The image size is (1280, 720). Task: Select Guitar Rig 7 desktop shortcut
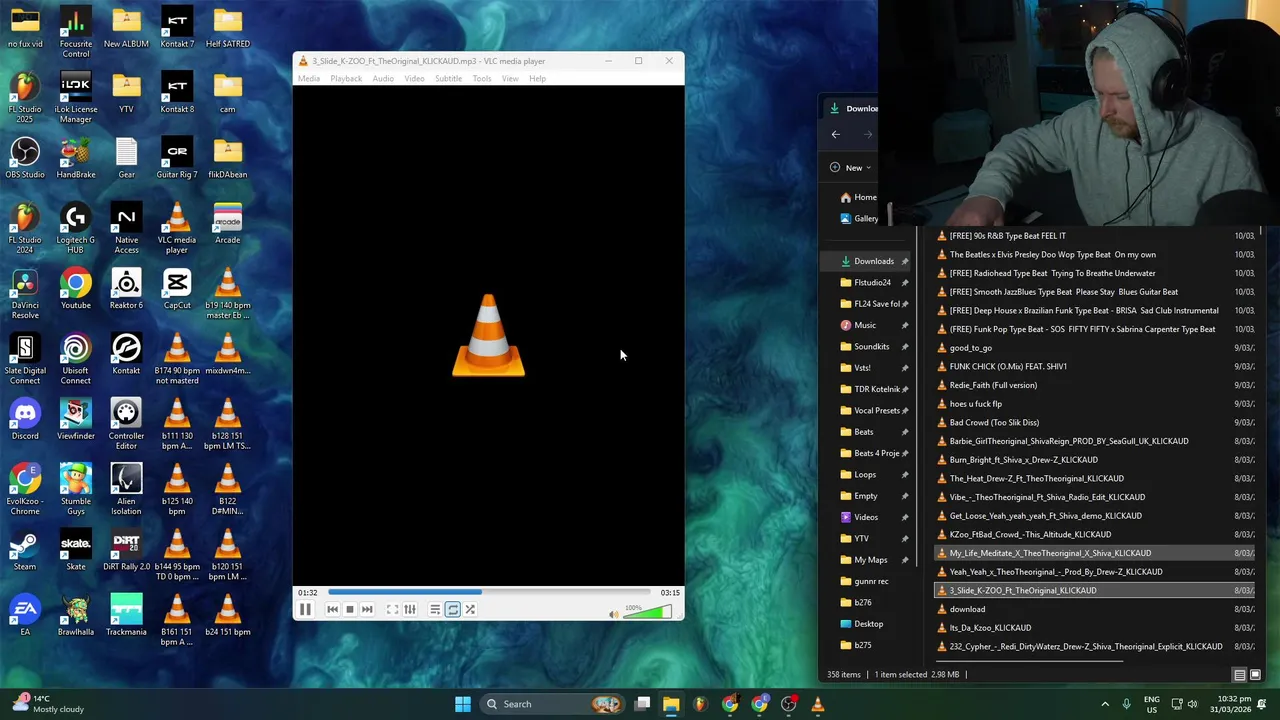(x=177, y=158)
